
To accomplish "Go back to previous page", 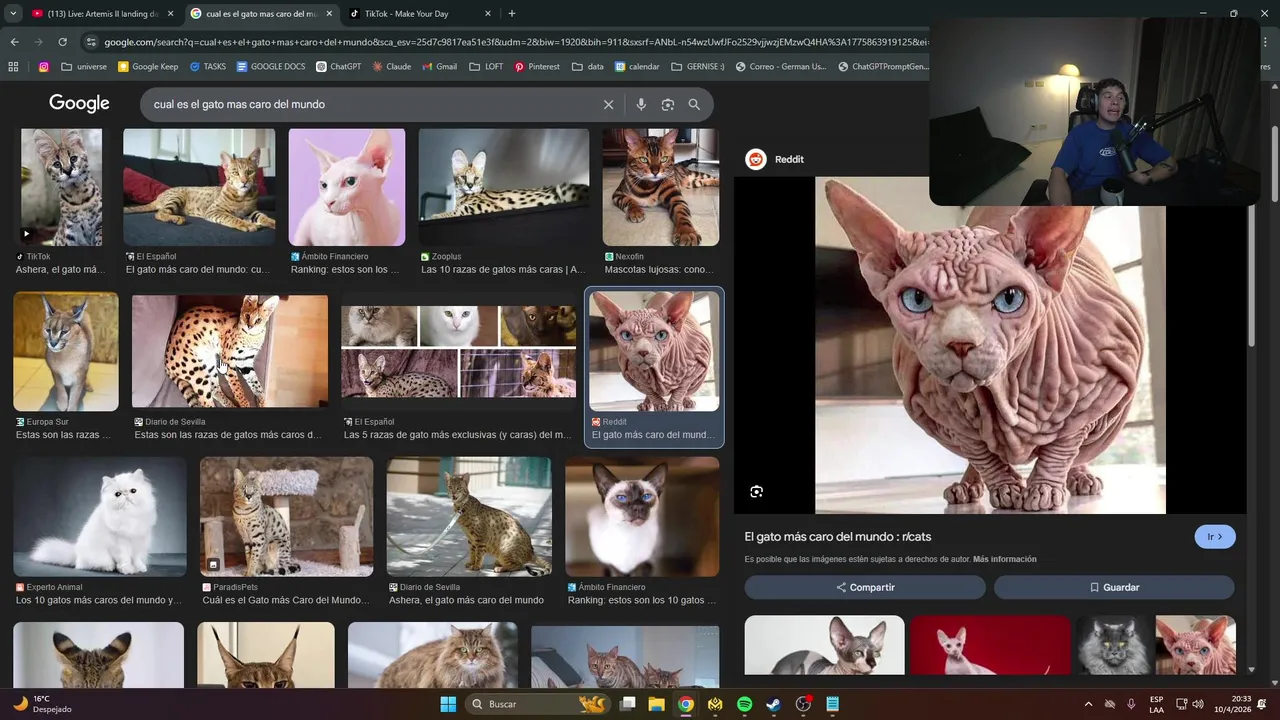I will coord(14,42).
